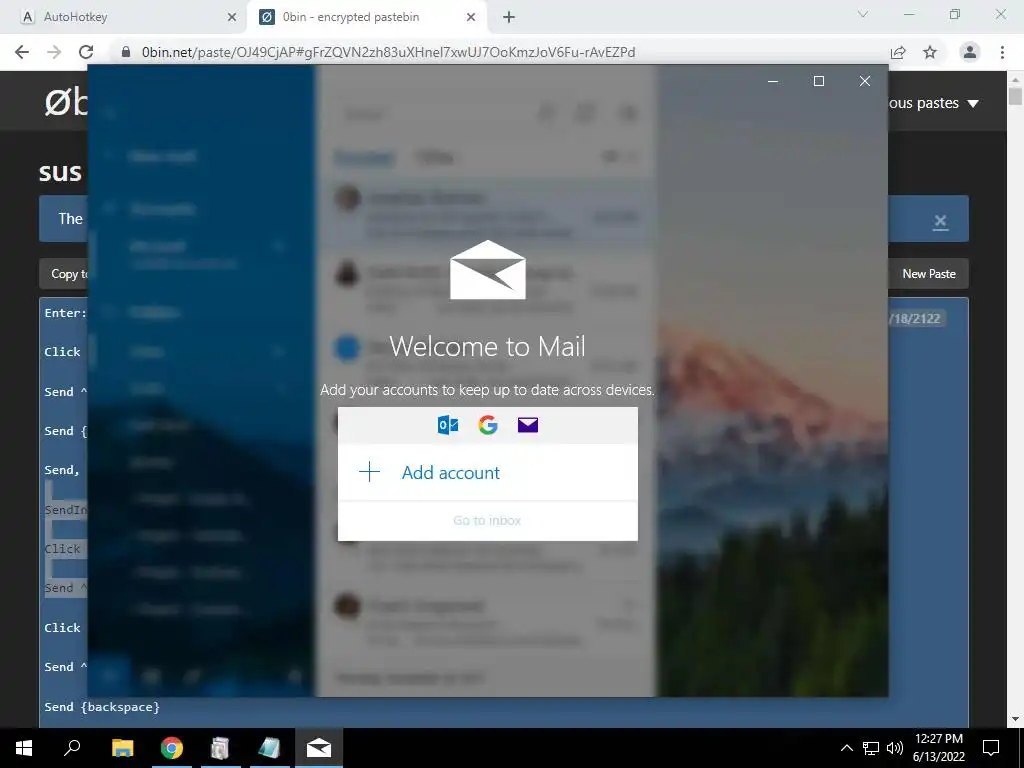Open Chrome tab search chevron
Viewport: 1024px width, 768px height.
[863, 14]
